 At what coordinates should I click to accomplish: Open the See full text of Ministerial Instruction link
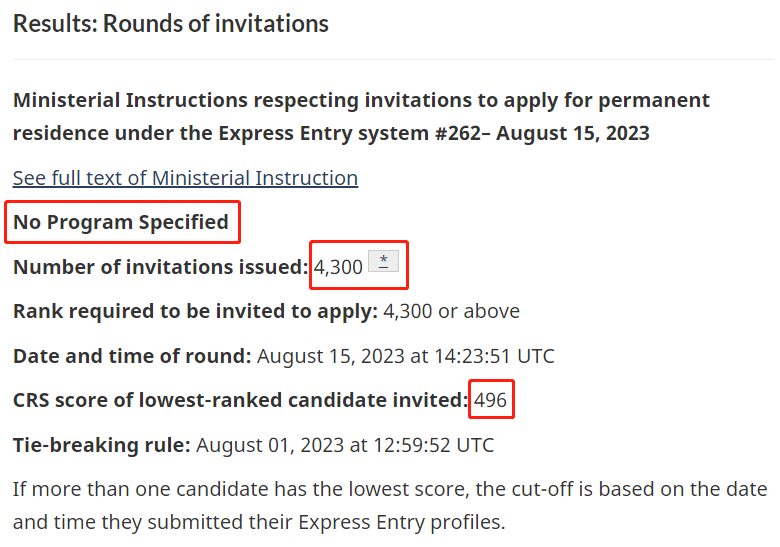pos(185,178)
